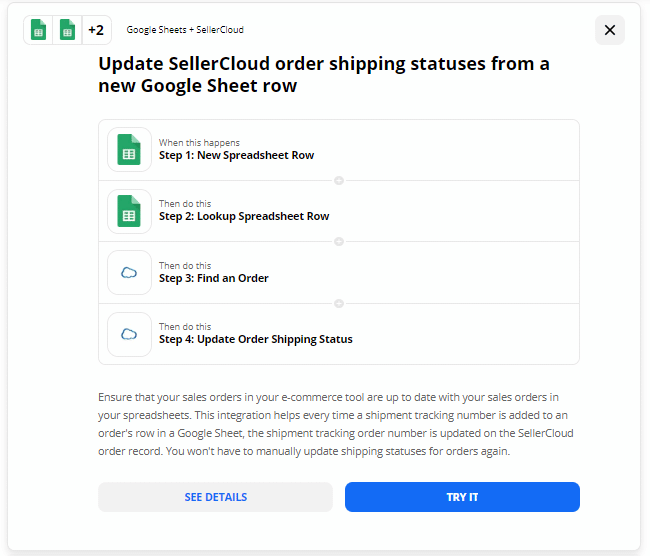Select Step 1: New Spreadsheet Row
The width and height of the screenshot is (650, 556).
click(339, 150)
